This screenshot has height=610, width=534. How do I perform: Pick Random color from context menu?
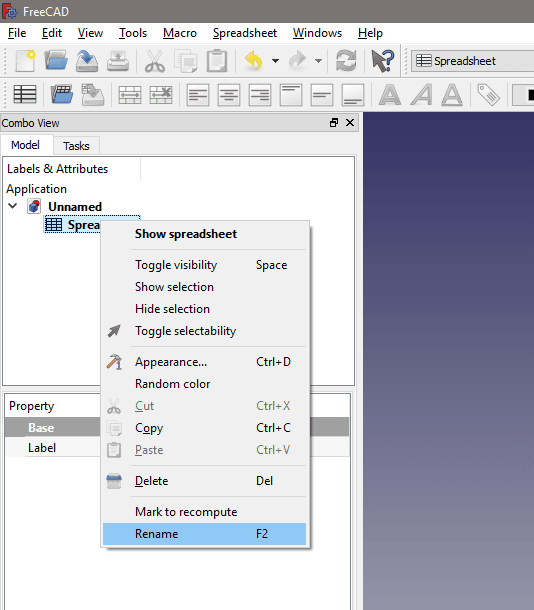click(x=205, y=384)
